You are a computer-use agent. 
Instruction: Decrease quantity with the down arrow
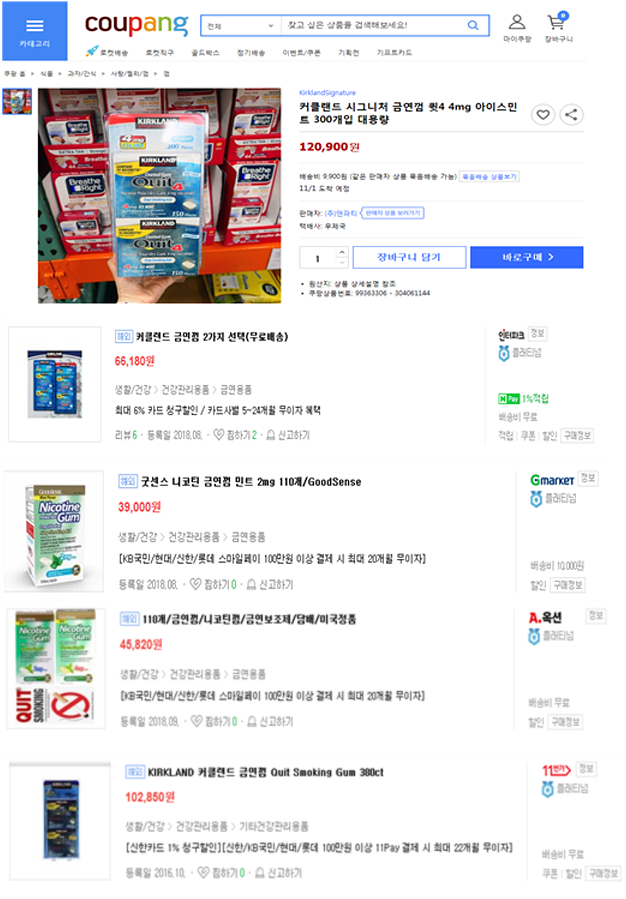click(342, 263)
